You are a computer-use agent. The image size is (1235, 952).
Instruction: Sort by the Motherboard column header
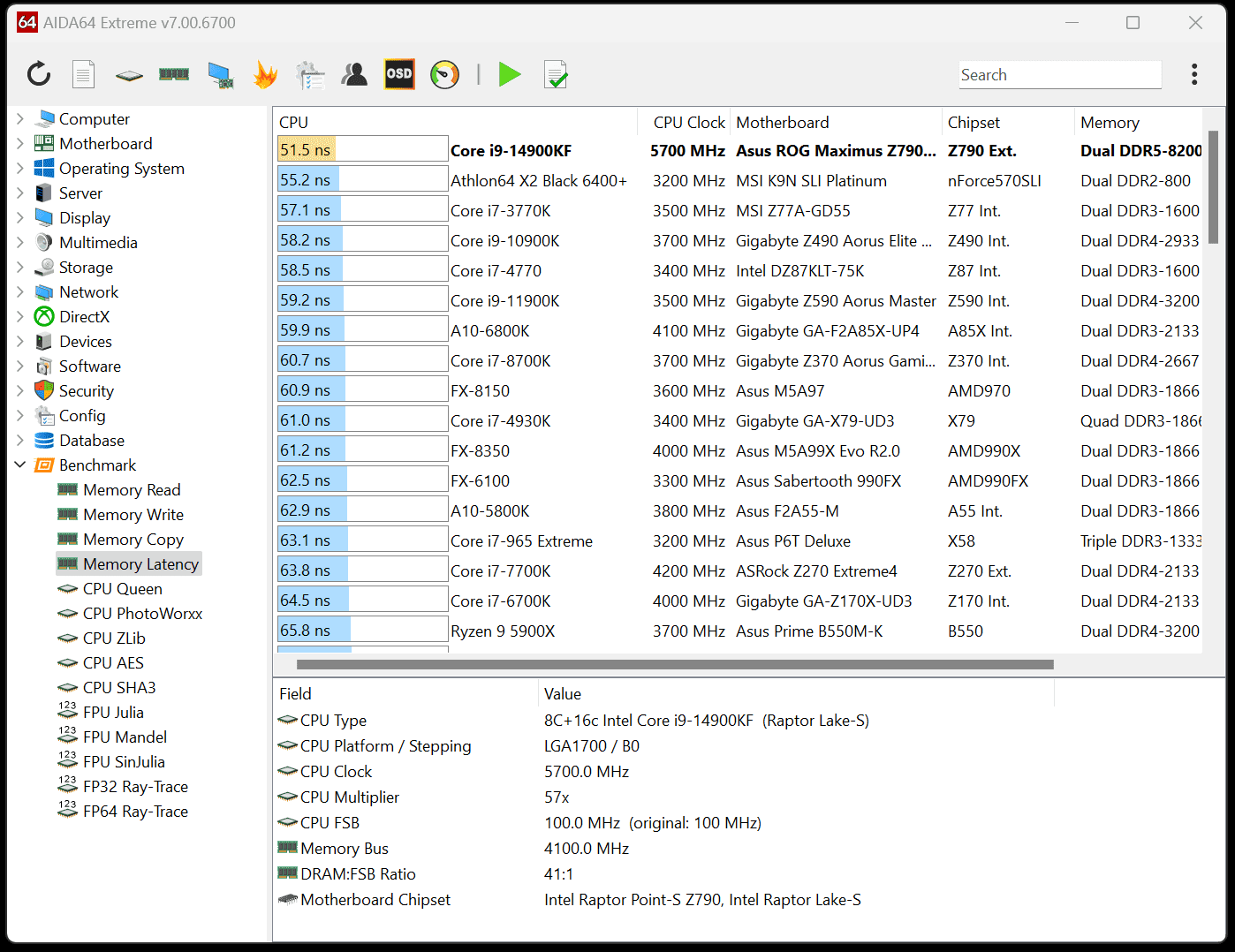(x=837, y=122)
